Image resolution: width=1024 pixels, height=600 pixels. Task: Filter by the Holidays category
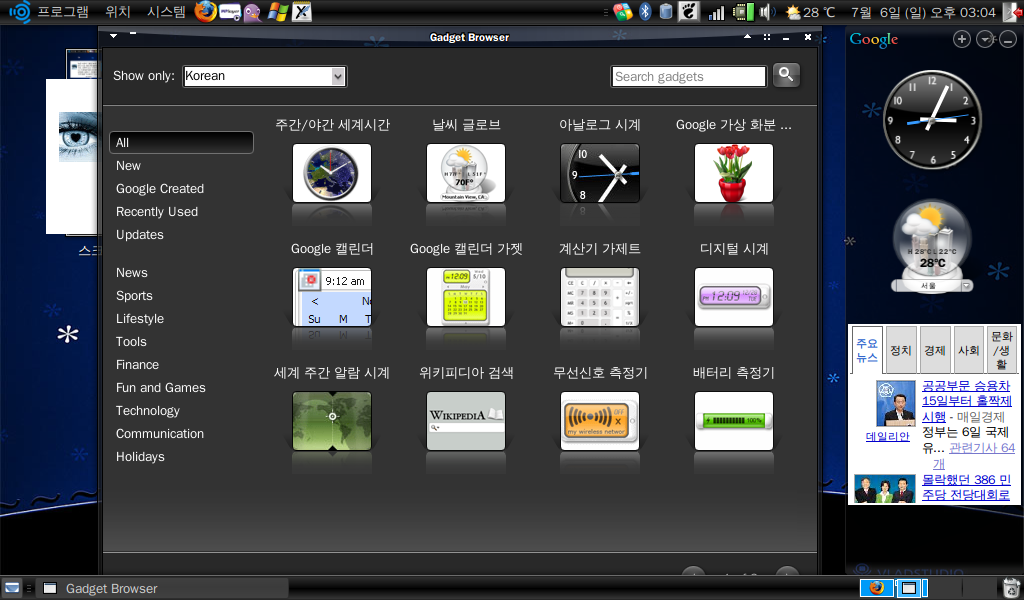140,456
